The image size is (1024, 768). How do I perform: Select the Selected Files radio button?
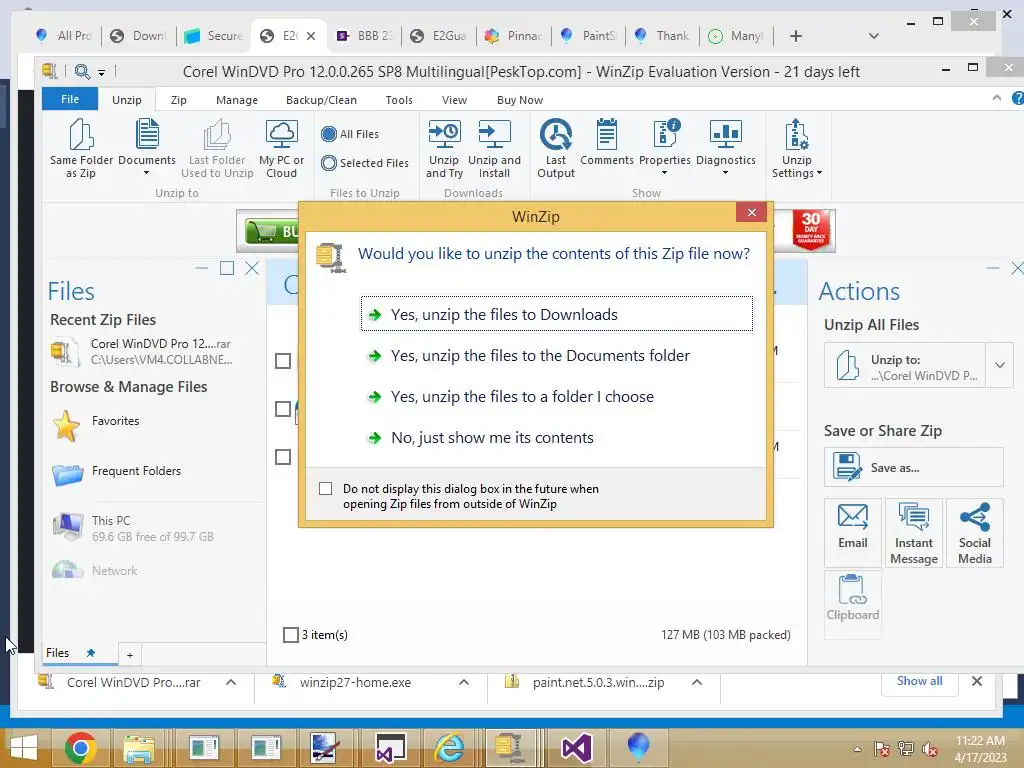point(329,163)
